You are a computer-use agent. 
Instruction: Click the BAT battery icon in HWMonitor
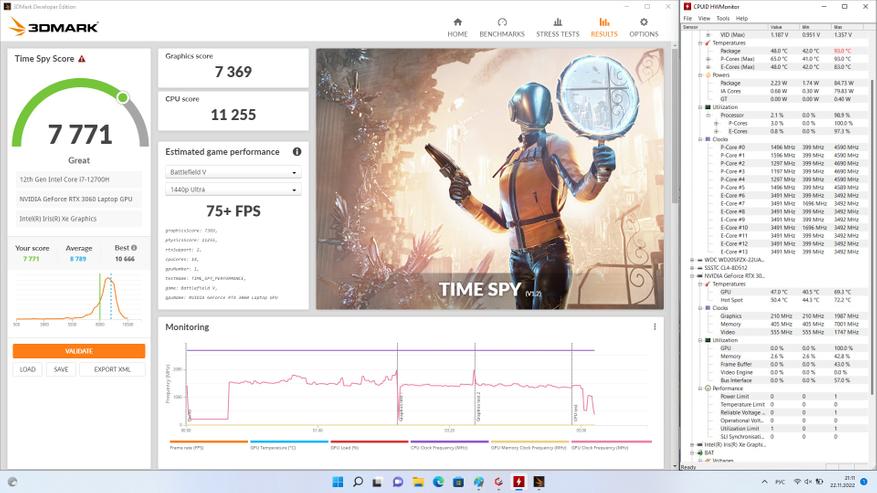tap(699, 453)
